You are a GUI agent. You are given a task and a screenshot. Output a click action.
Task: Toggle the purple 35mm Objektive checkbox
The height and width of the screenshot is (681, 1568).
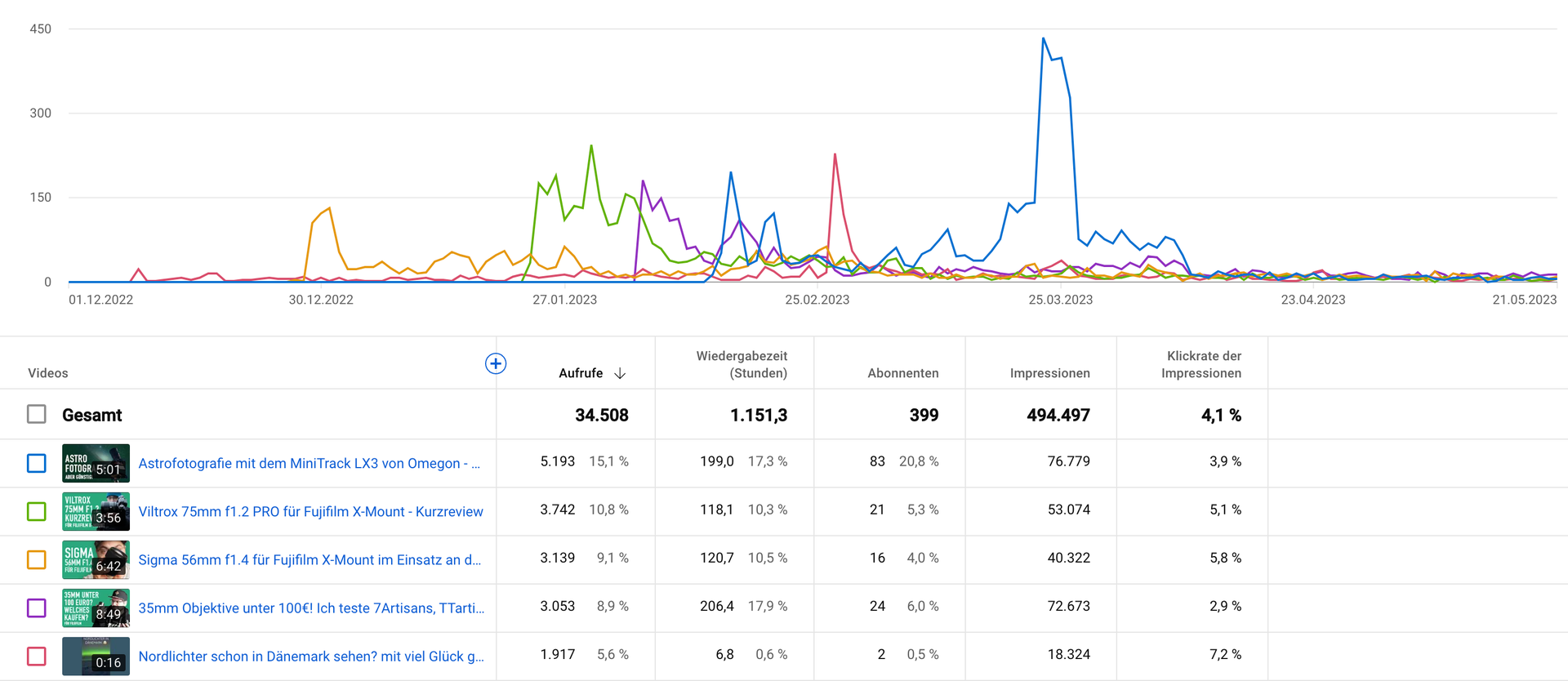click(37, 608)
